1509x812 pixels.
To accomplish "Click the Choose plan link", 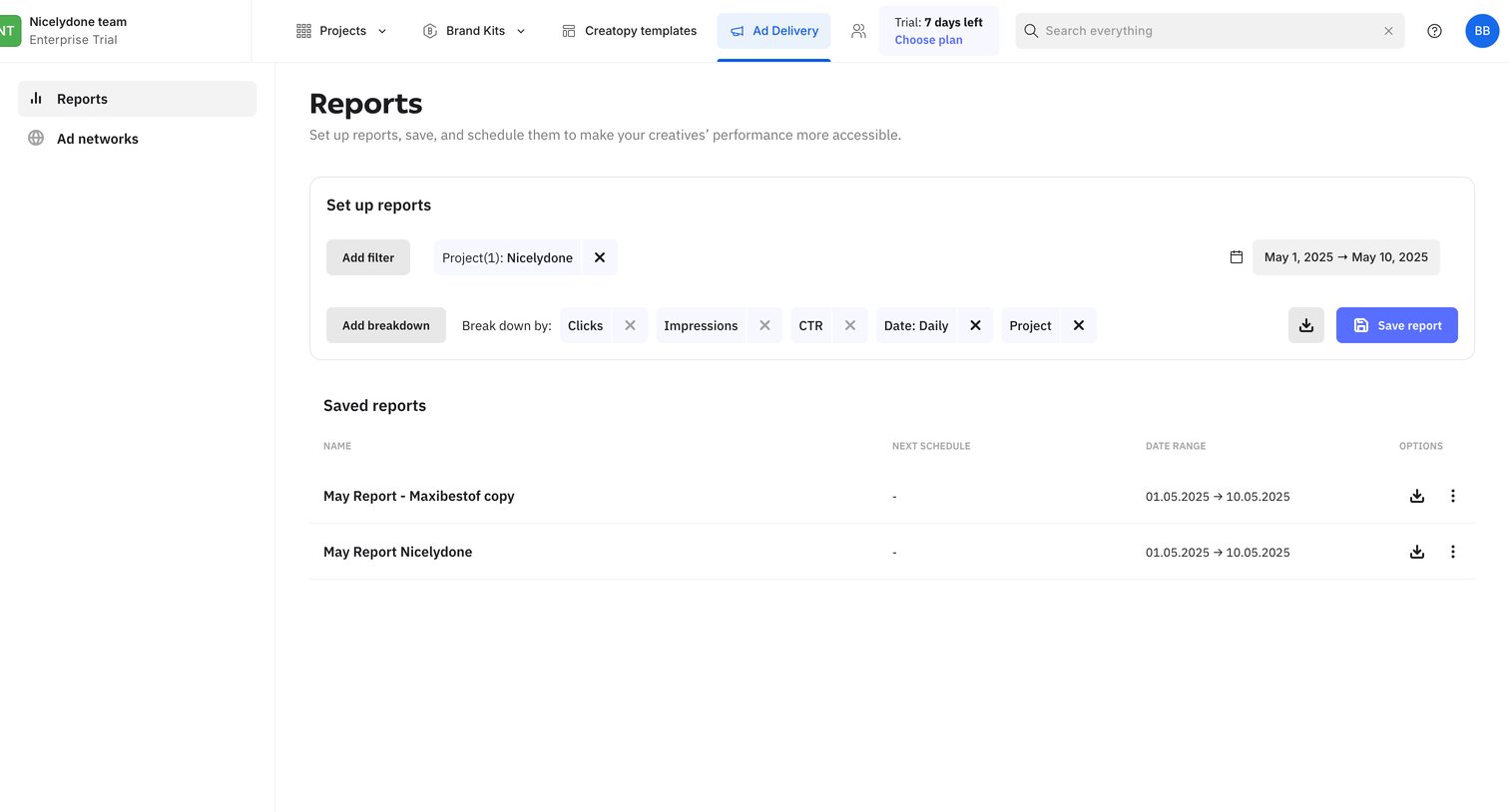I will click(x=928, y=40).
